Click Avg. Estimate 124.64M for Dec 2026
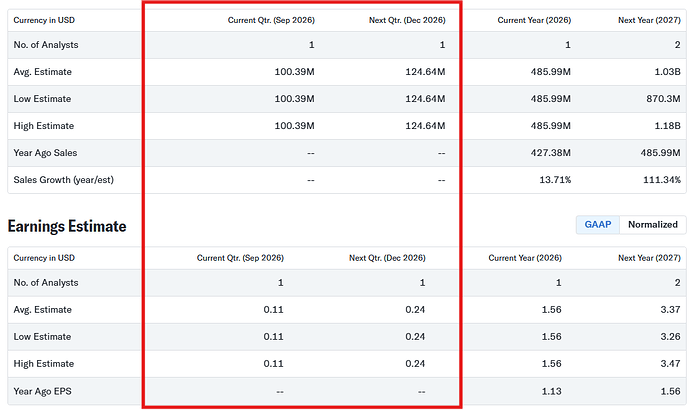This screenshot has height=410, width=690. (x=425, y=72)
